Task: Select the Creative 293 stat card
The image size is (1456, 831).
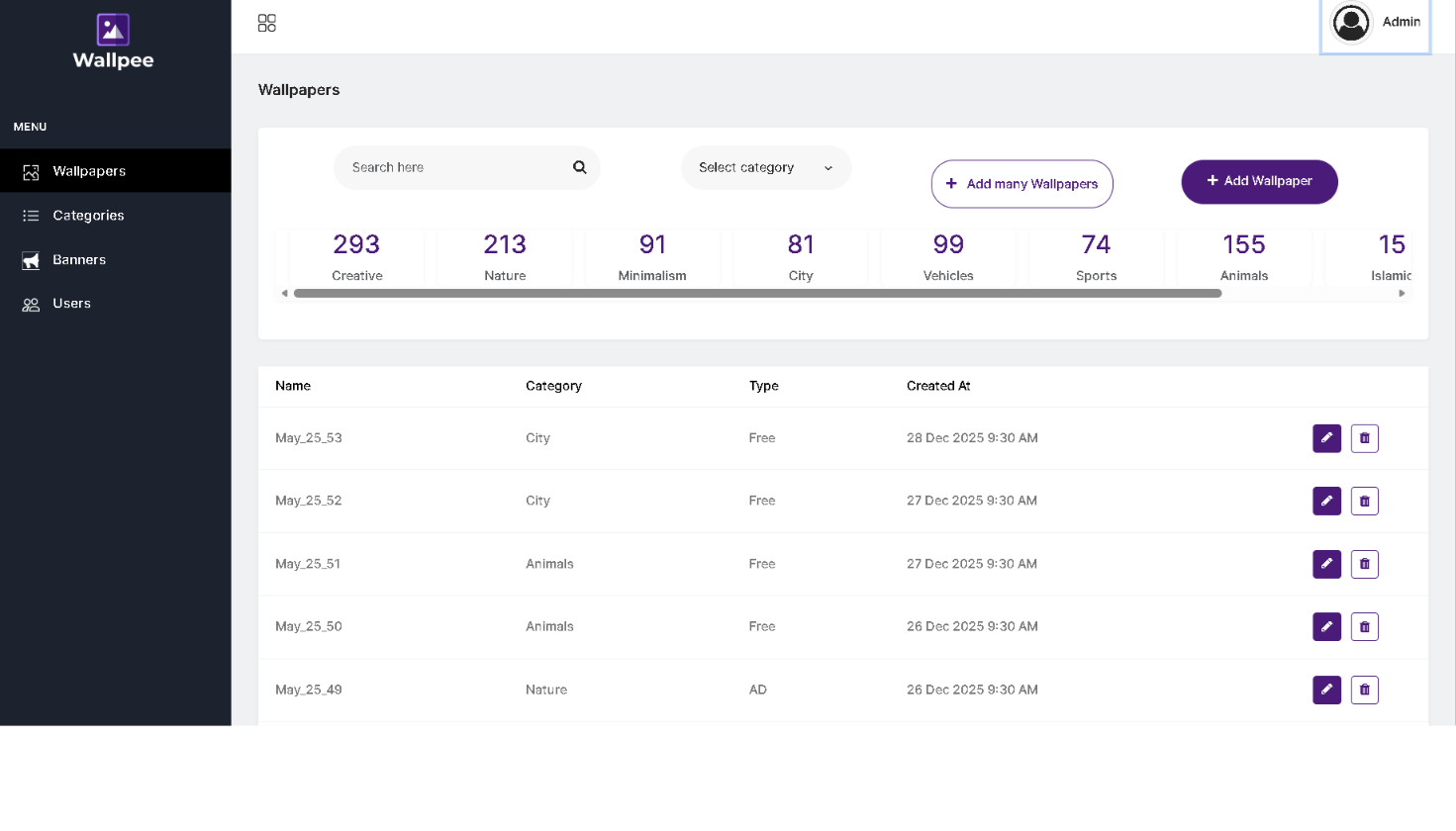Action: [357, 257]
